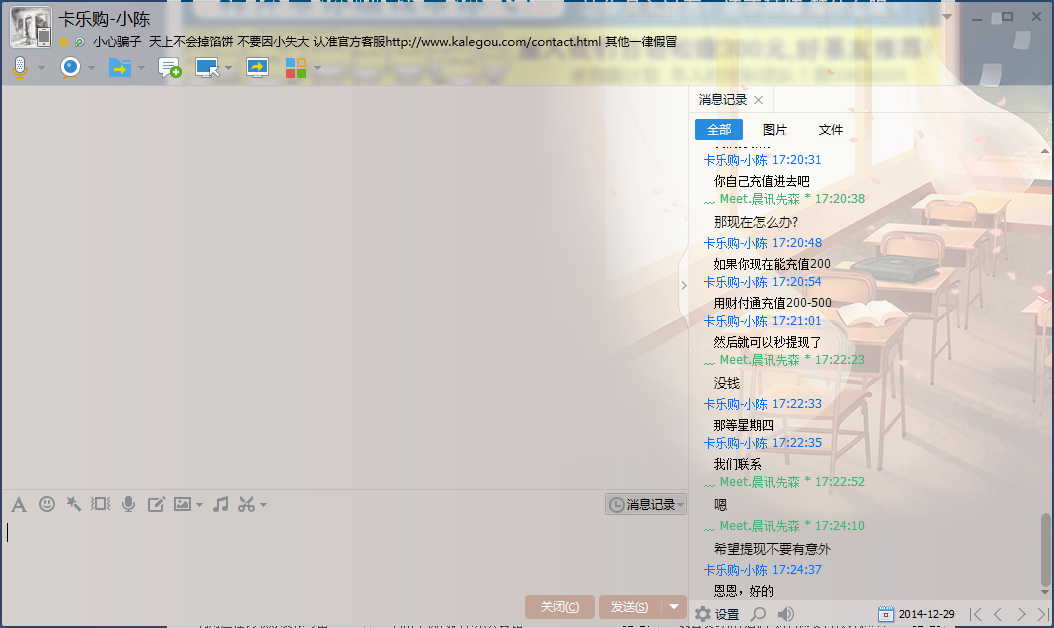The height and width of the screenshot is (628, 1054).
Task: Open font settings with the A icon
Action: tap(18, 504)
